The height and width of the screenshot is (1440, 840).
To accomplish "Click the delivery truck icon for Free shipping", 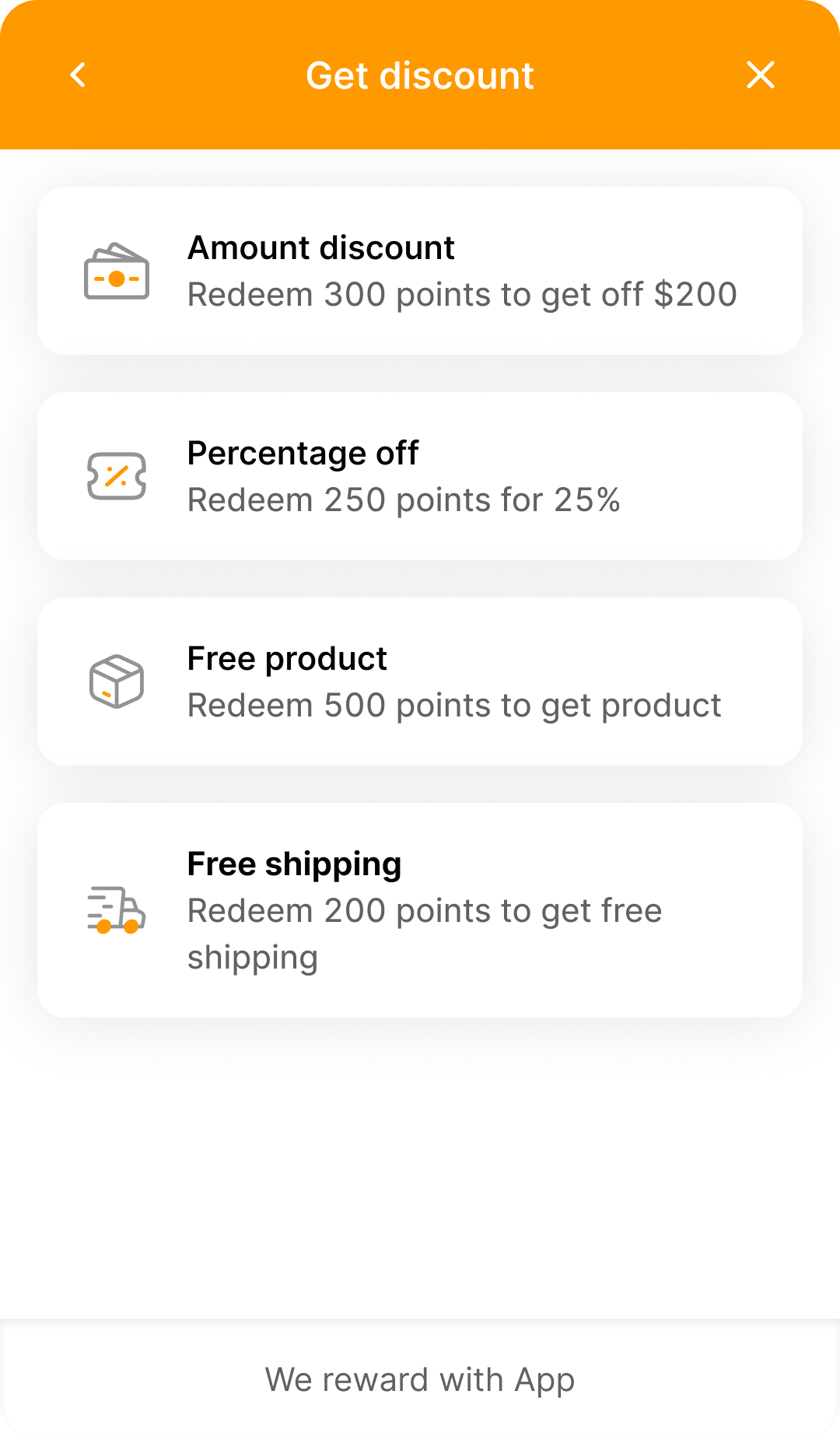I will (x=117, y=910).
